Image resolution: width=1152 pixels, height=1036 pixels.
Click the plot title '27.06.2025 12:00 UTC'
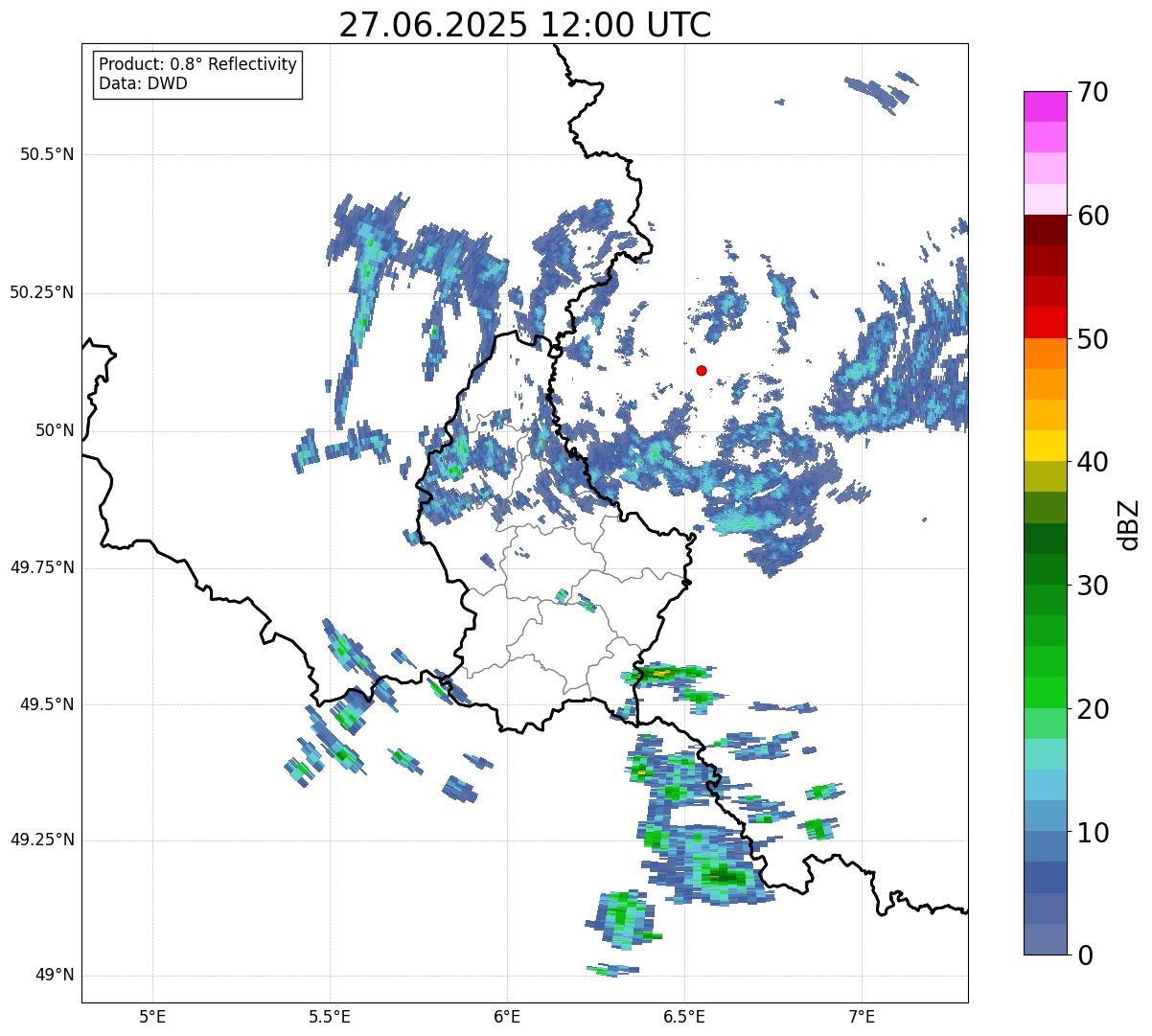click(x=525, y=25)
